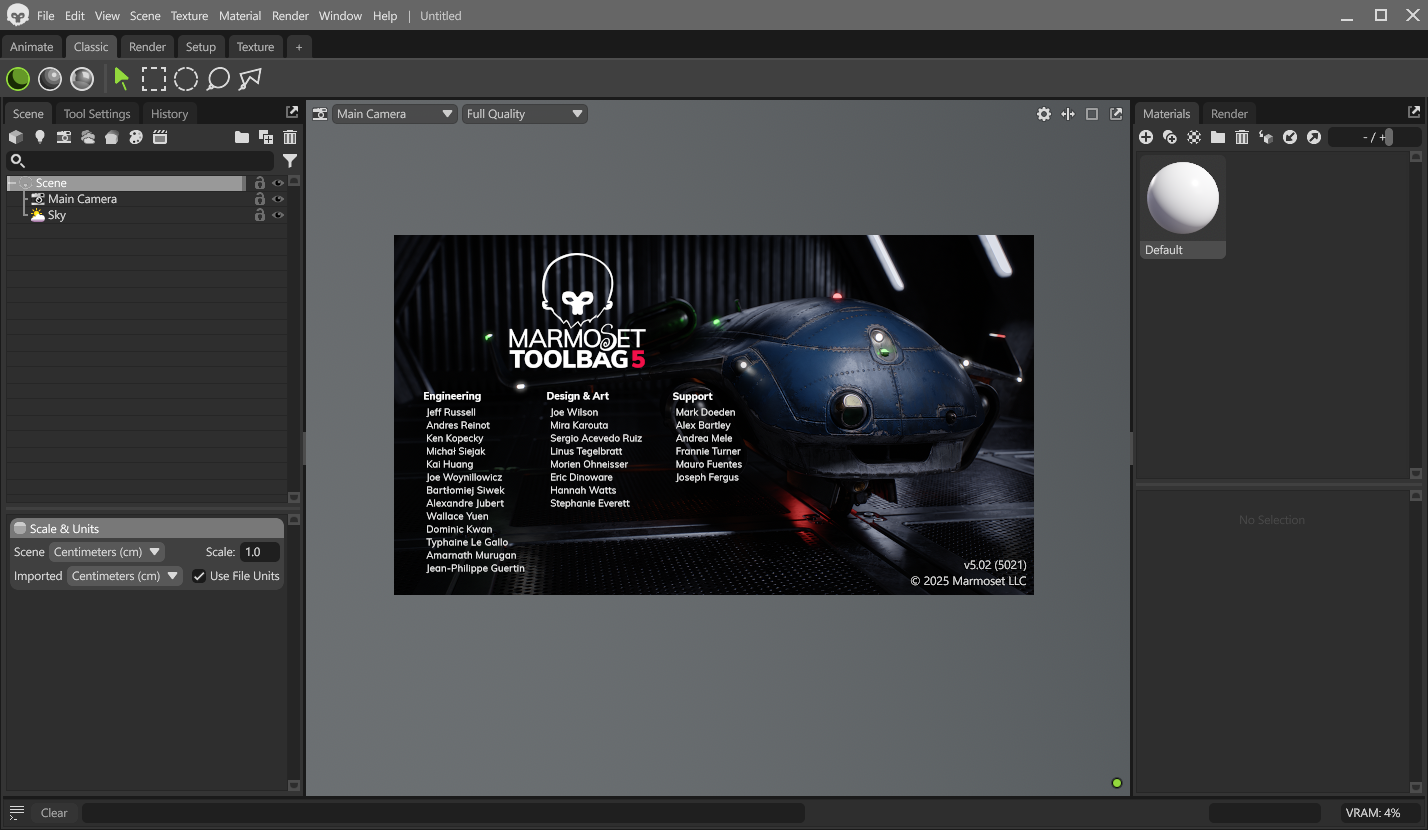This screenshot has height=830, width=1428.
Task: Open the Material menu
Action: coord(240,16)
